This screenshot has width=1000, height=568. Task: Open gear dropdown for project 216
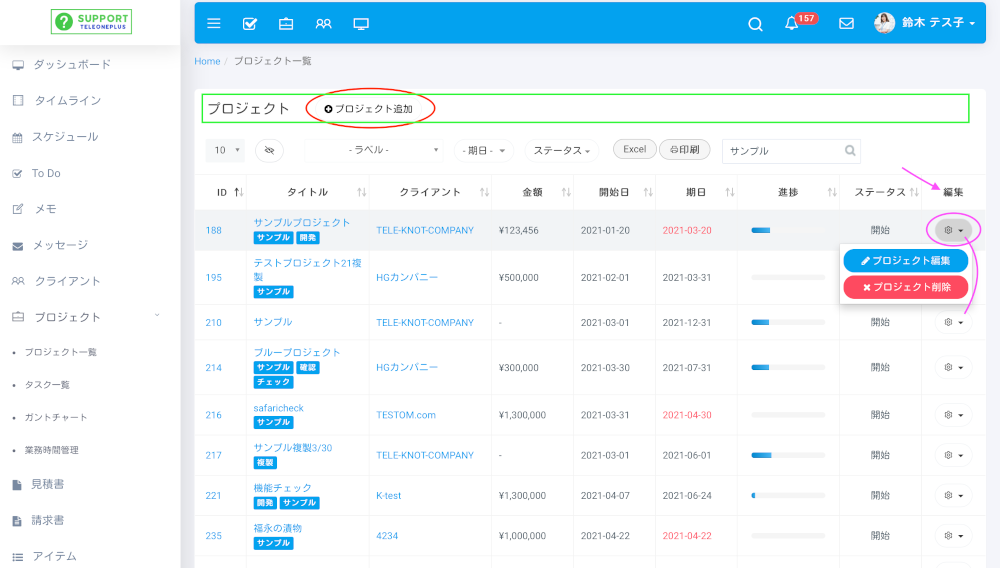(x=953, y=415)
